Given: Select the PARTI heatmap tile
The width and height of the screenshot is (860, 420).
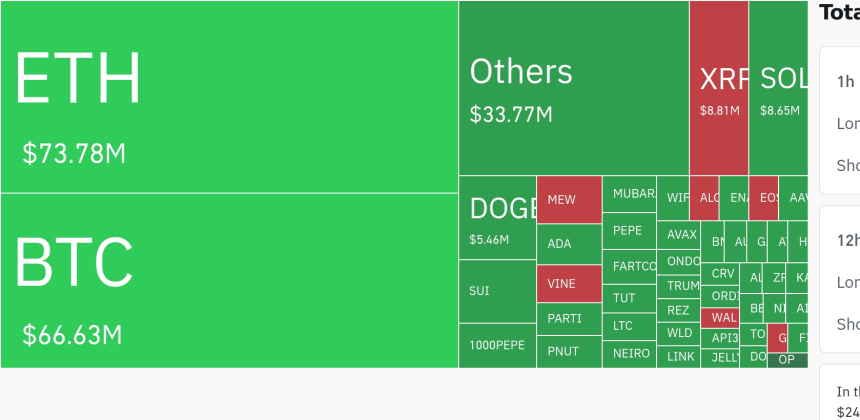Looking at the screenshot, I should click(x=569, y=320).
